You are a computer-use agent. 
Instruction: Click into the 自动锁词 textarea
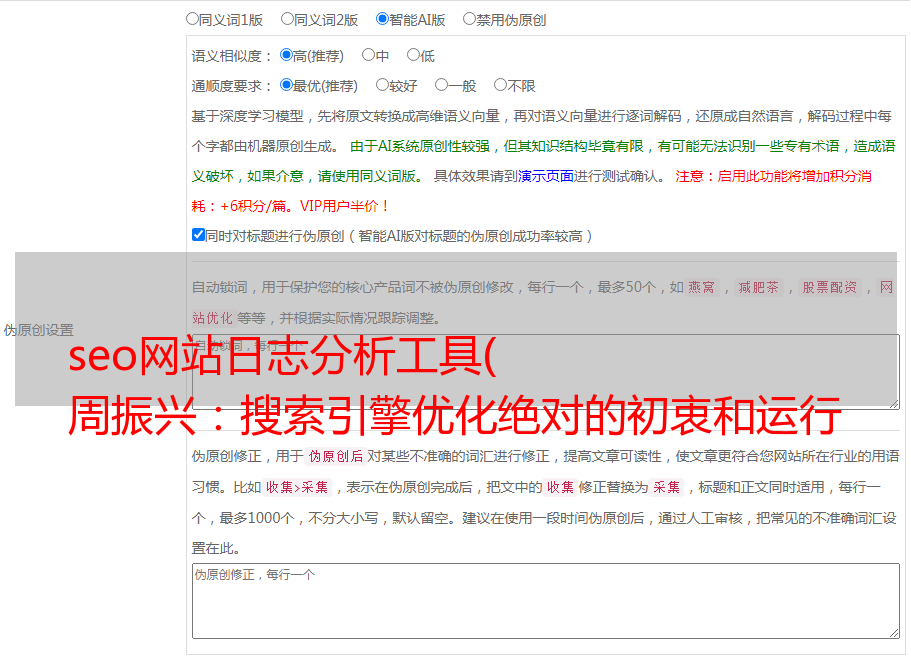point(546,372)
